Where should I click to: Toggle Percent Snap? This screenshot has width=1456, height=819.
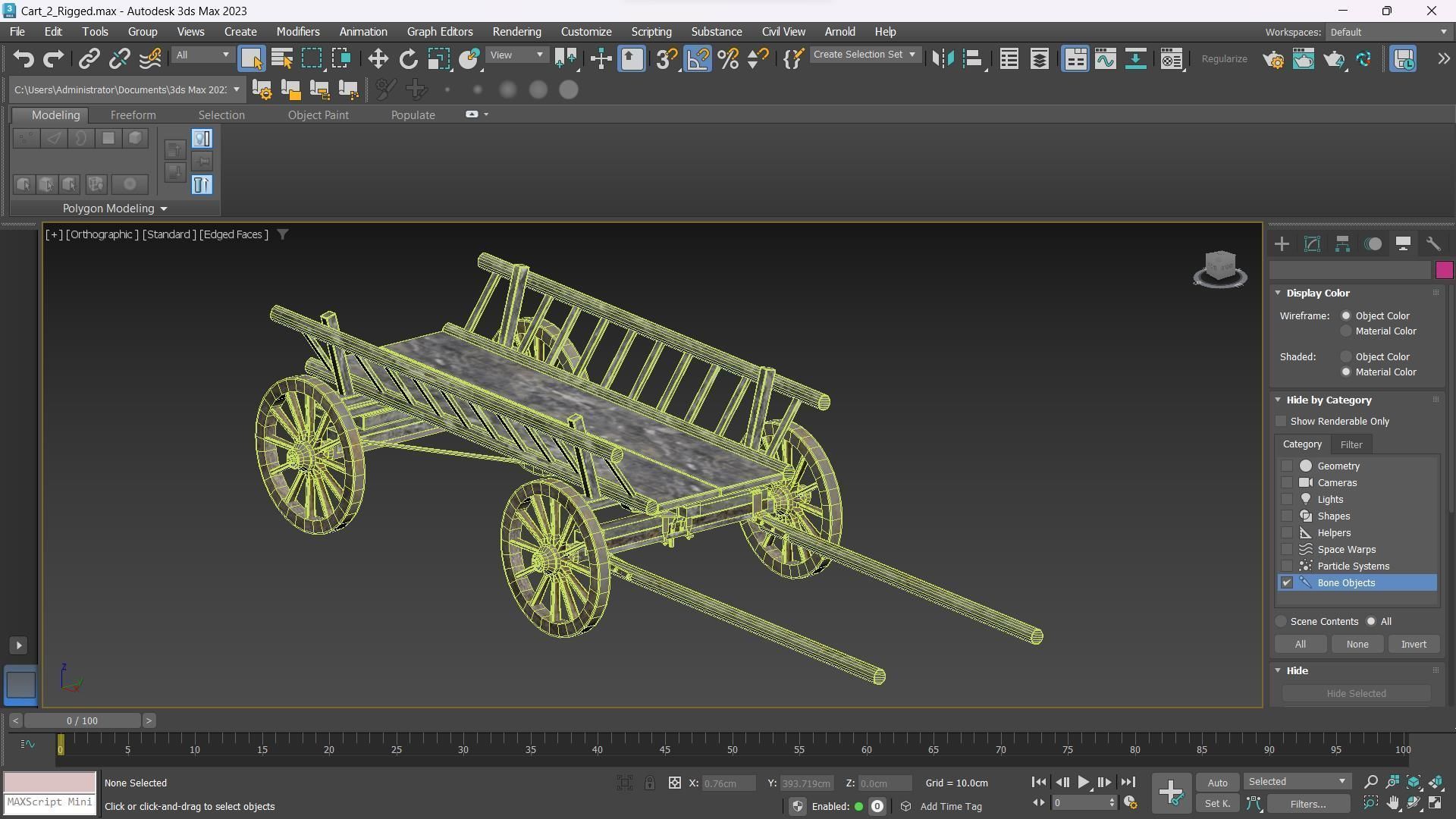point(728,59)
